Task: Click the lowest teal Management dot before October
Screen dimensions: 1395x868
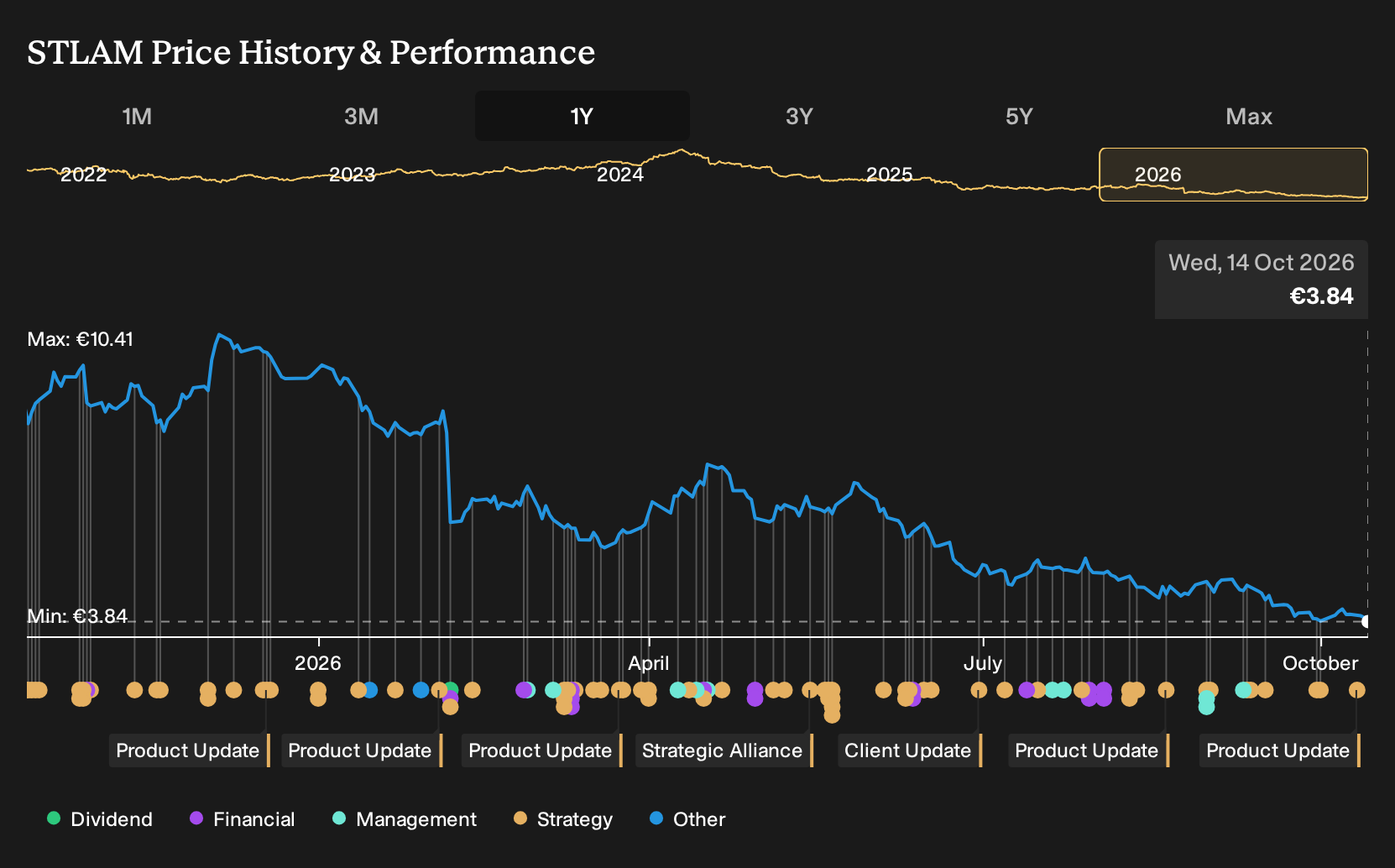Action: click(1206, 707)
